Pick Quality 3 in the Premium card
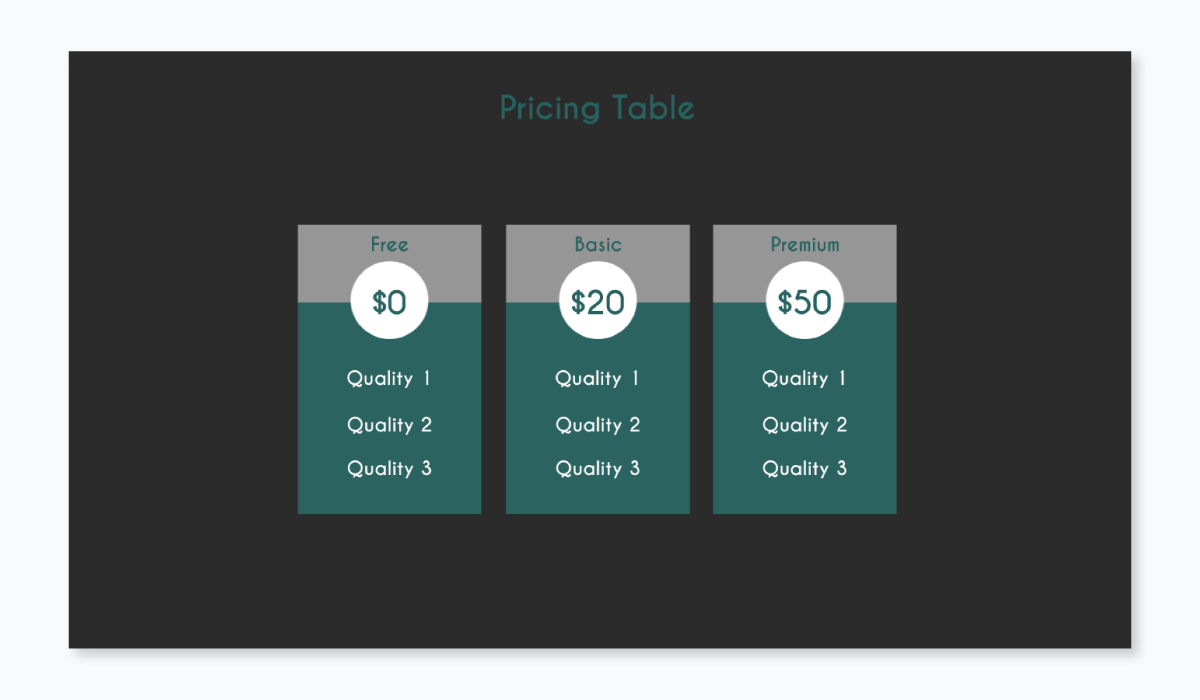This screenshot has height=700, width=1200. pos(805,468)
